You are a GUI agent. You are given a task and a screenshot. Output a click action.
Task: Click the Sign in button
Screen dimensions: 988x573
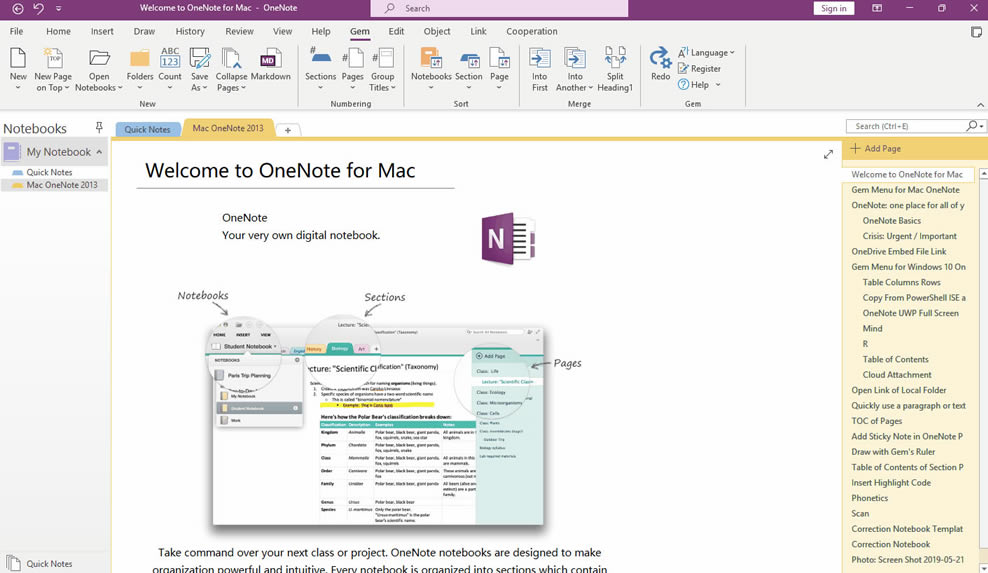pos(833,8)
